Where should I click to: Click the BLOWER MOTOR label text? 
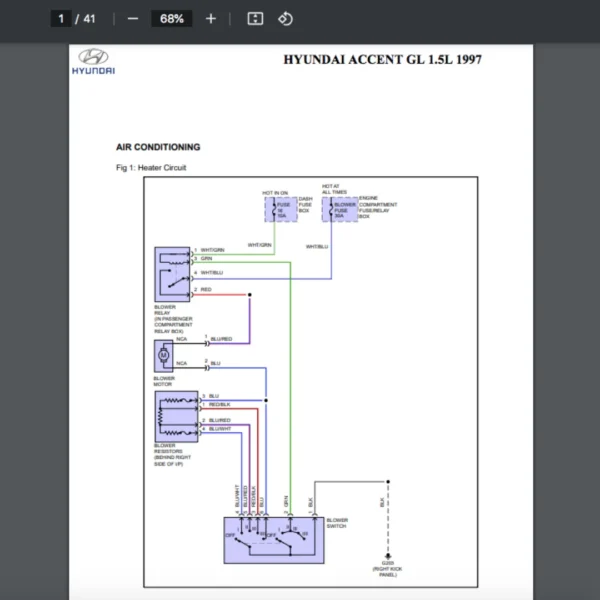pos(164,381)
